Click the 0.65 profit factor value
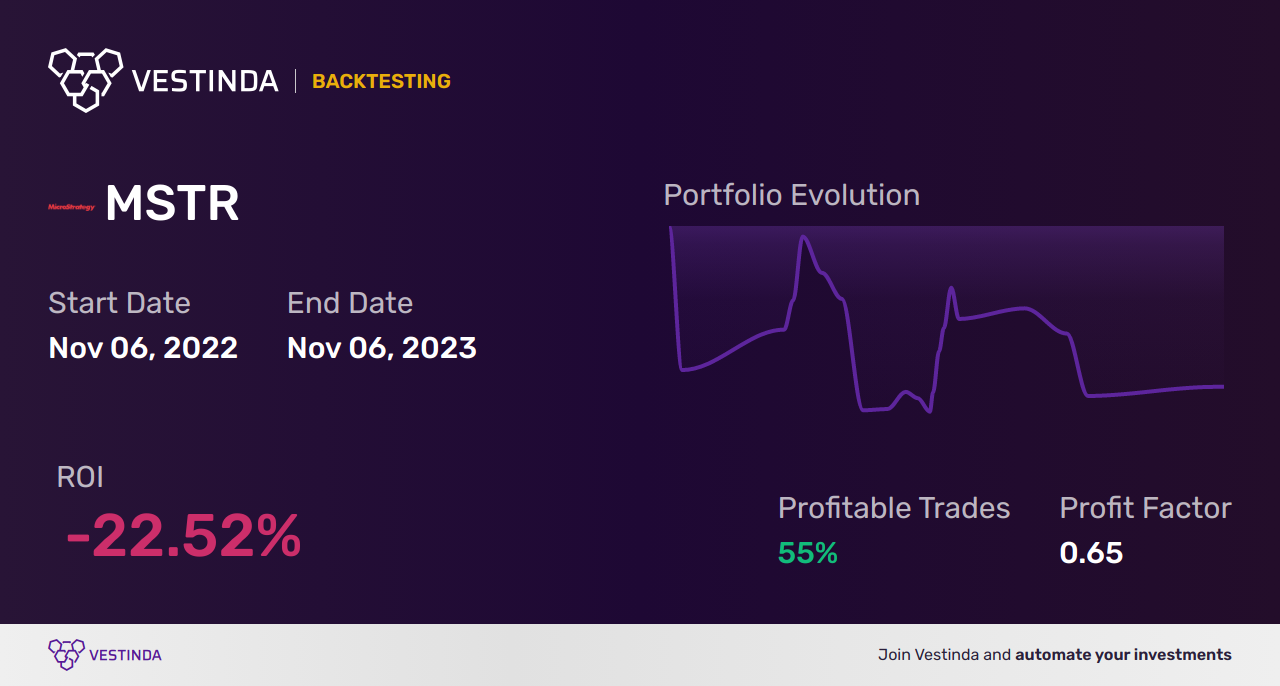 click(x=1091, y=553)
